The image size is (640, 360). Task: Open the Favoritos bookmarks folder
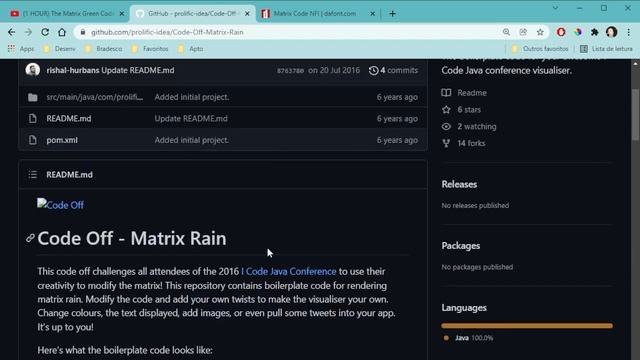tap(150, 49)
